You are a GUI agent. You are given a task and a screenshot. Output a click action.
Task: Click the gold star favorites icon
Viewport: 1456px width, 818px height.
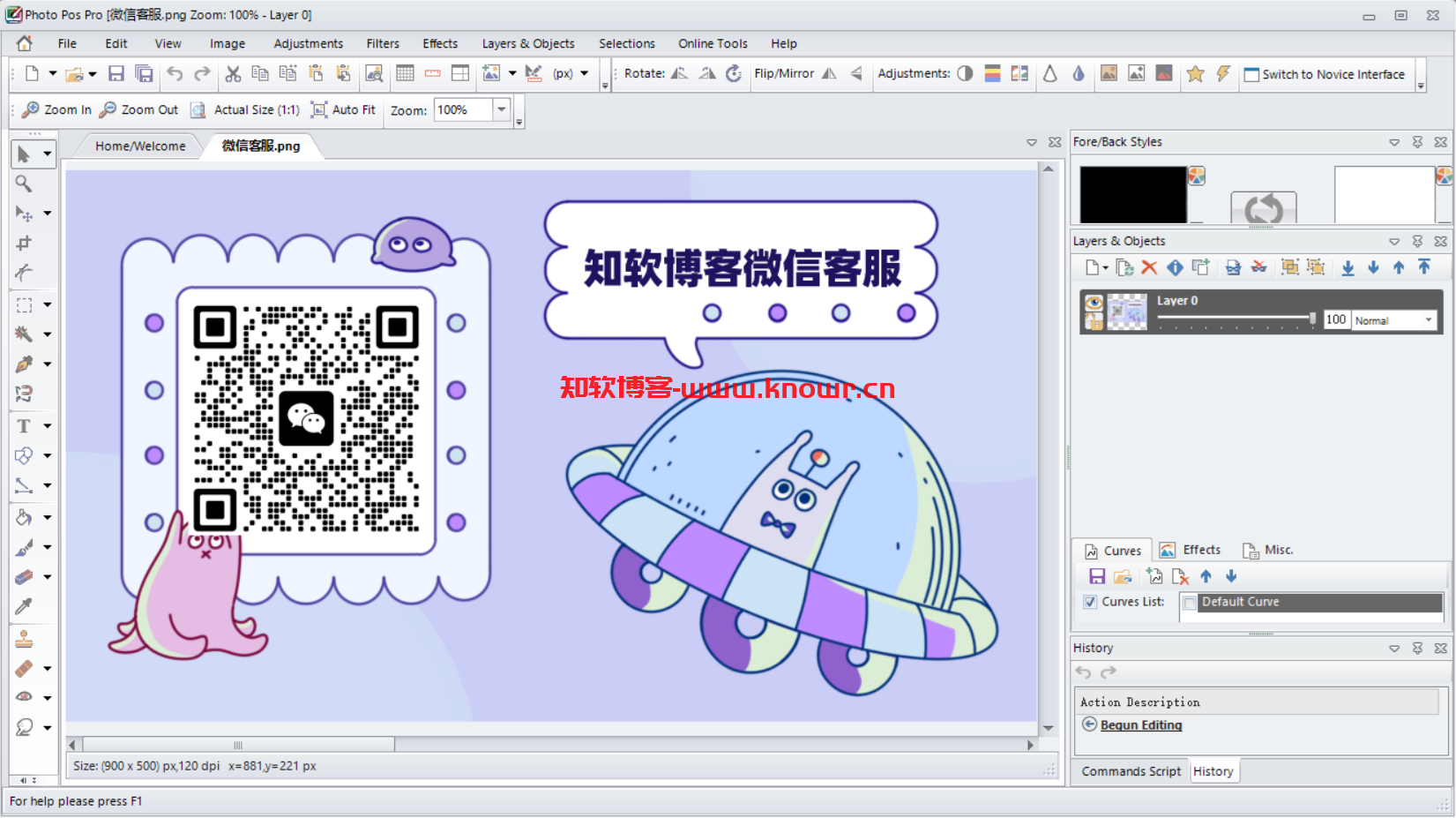point(1195,74)
